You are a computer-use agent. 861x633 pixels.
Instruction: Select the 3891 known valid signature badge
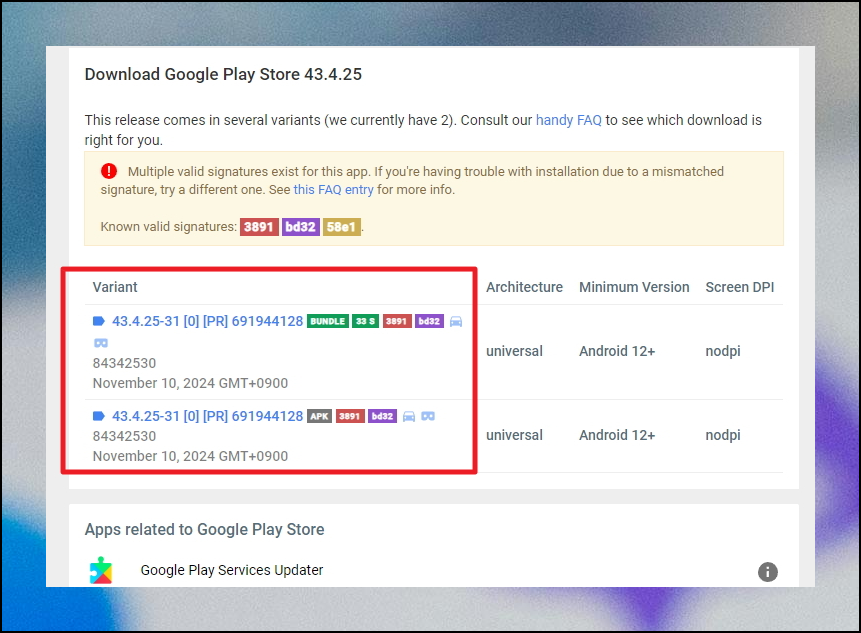point(259,227)
